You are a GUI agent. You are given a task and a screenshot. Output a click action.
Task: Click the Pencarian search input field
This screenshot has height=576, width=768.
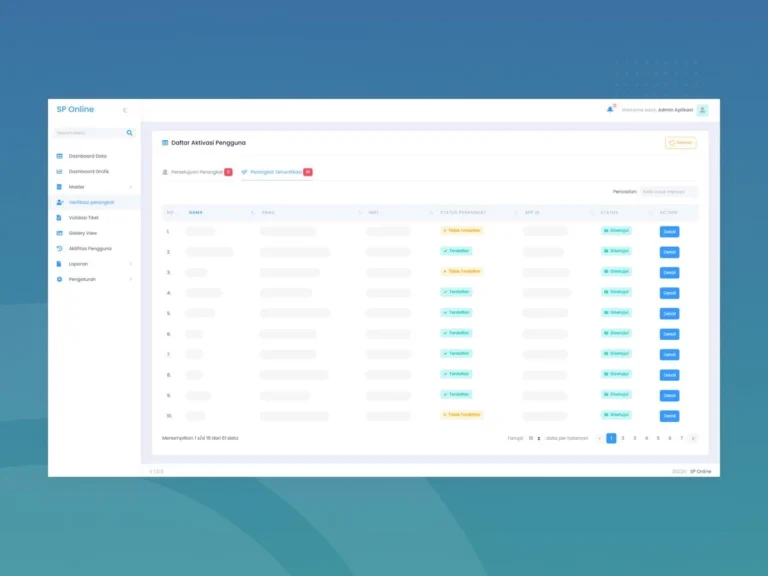pos(669,192)
